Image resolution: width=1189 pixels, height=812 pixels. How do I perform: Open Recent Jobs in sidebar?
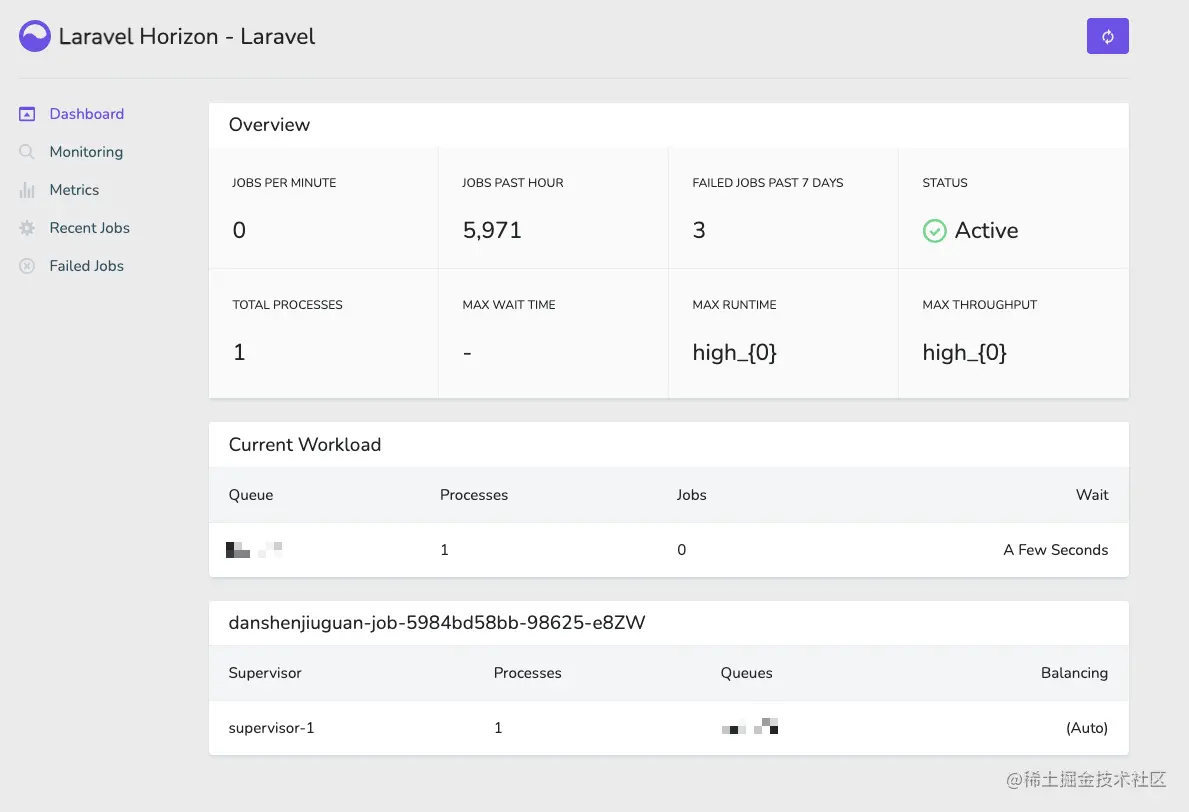click(x=89, y=227)
